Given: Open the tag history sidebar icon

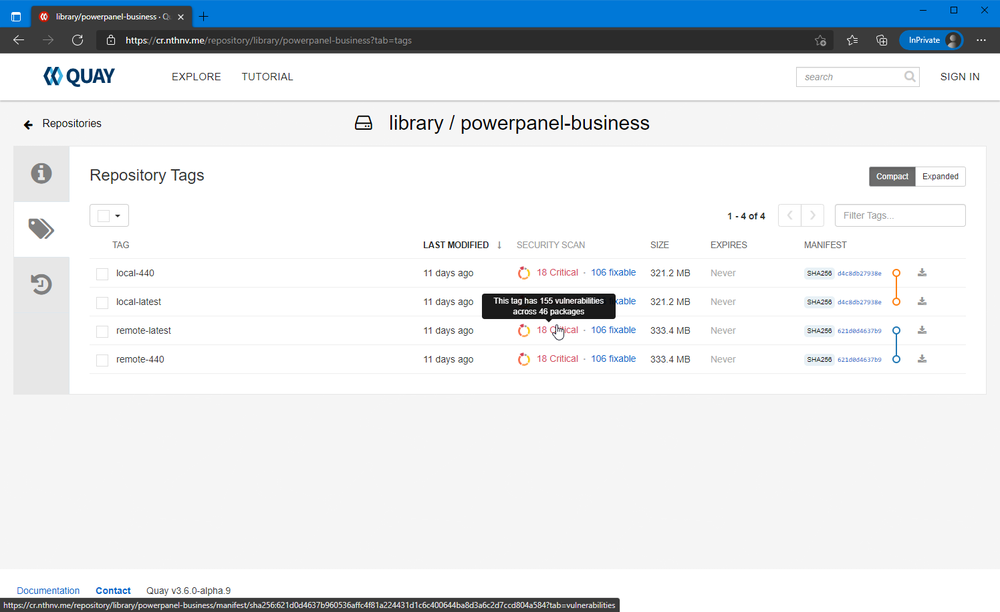Looking at the screenshot, I should [41, 284].
